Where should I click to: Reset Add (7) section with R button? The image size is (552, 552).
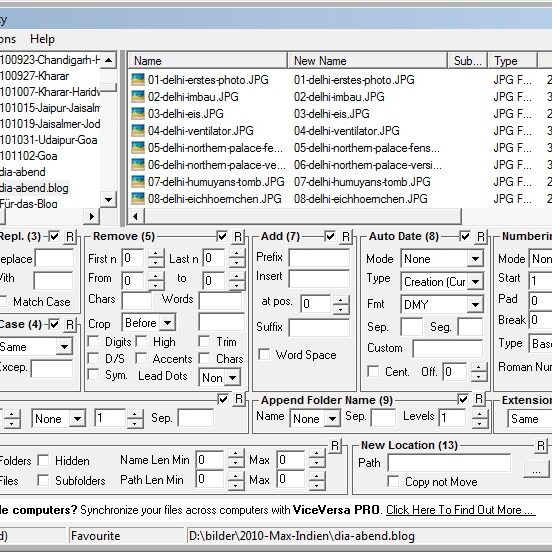tap(346, 237)
